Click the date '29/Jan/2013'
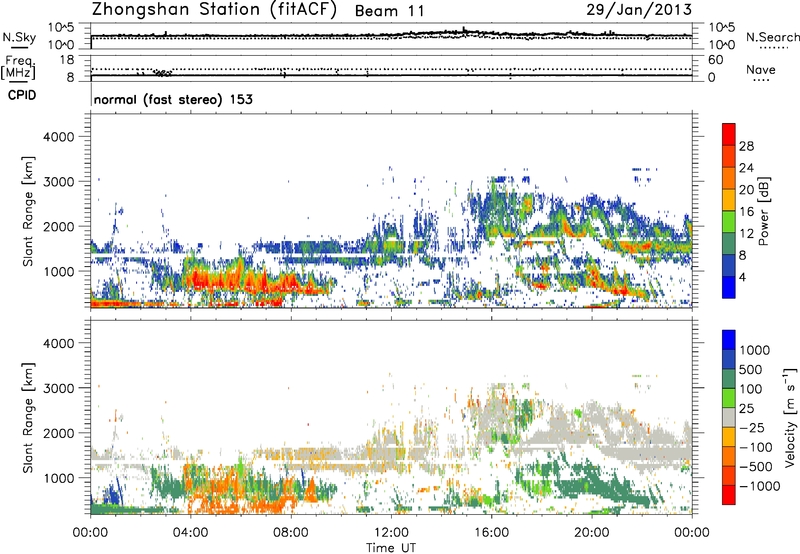800x554 pixels. point(639,9)
